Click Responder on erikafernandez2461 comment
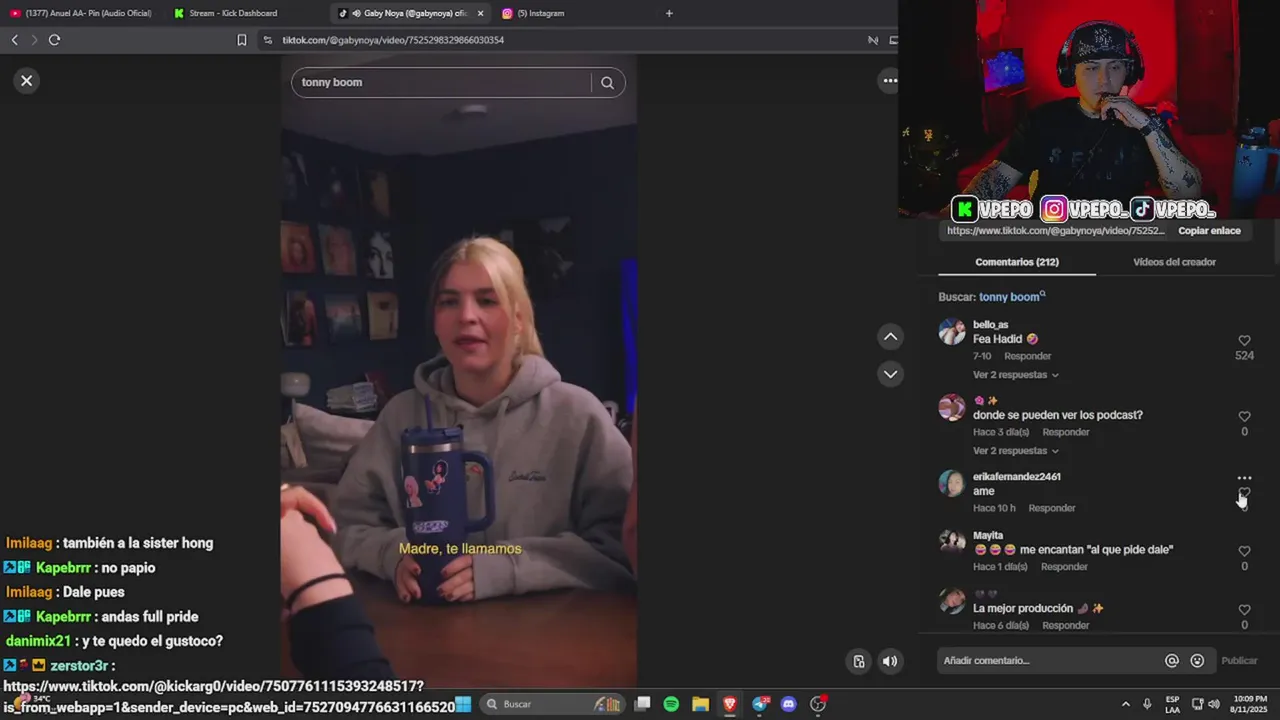The image size is (1280, 720). 1052,508
